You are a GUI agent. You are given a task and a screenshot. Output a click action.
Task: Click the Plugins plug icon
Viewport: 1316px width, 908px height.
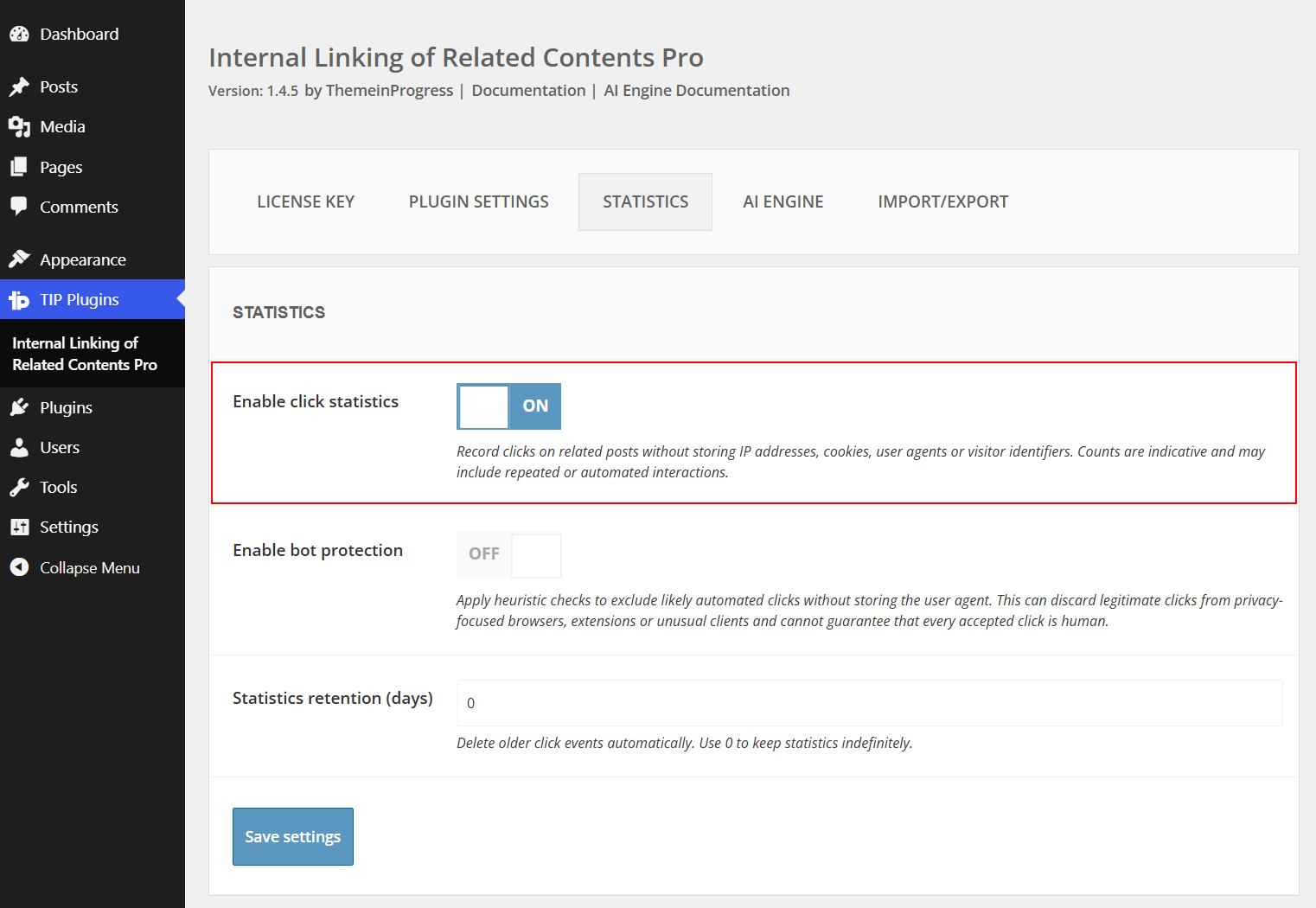[19, 407]
